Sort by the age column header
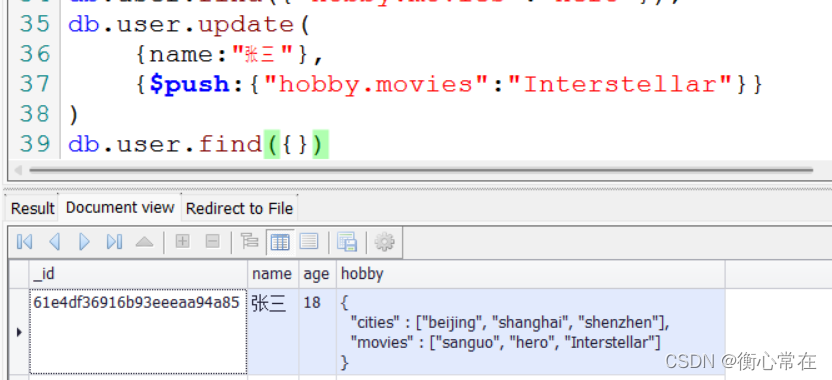This screenshot has height=380, width=832. 317,274
